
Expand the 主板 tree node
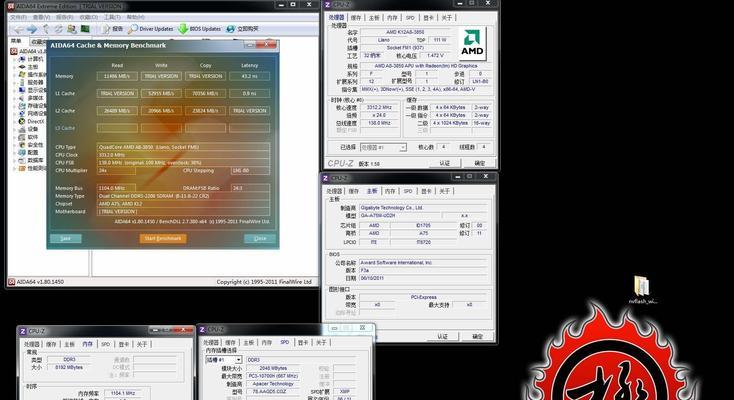click(15, 67)
